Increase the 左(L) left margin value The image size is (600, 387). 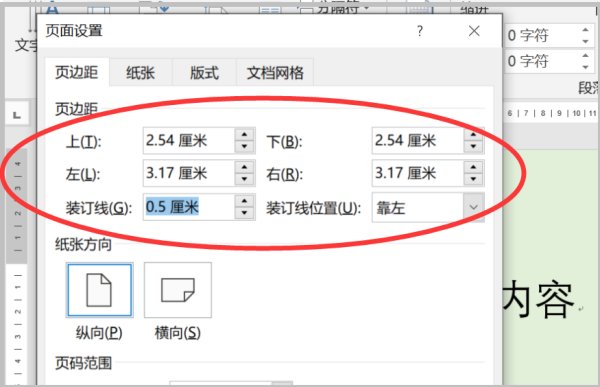(245, 167)
